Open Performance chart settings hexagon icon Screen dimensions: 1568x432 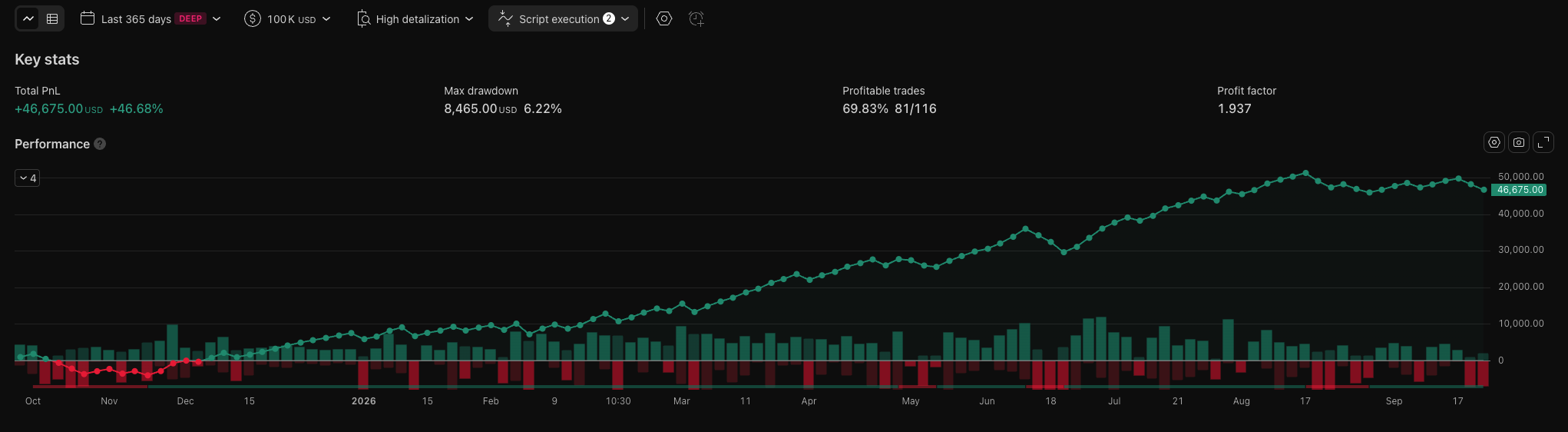coord(1494,142)
